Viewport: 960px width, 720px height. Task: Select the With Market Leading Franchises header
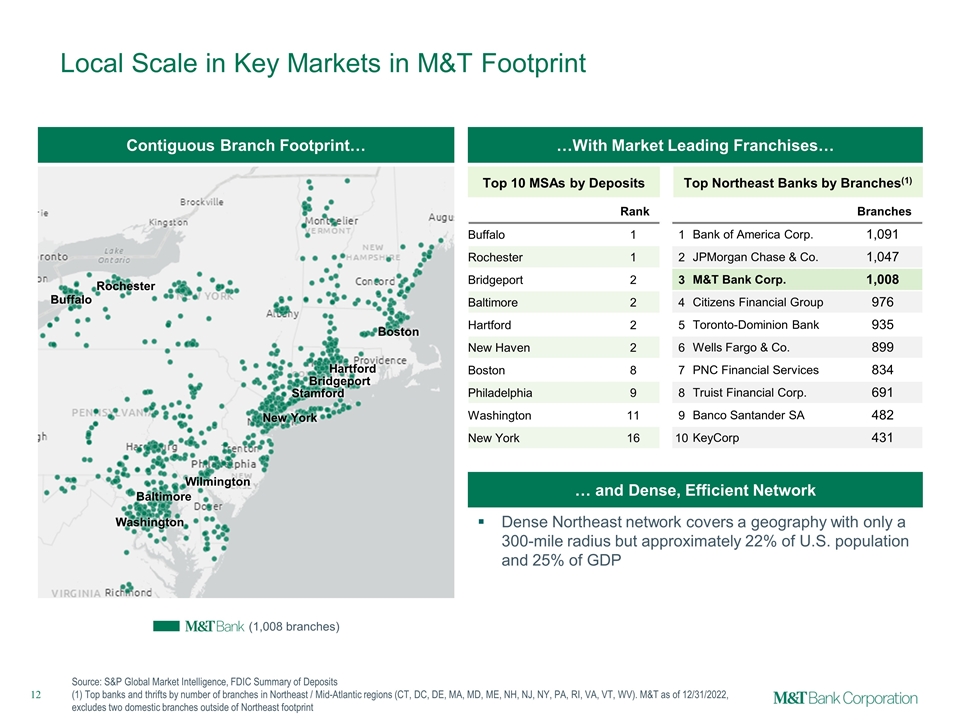[x=695, y=146]
